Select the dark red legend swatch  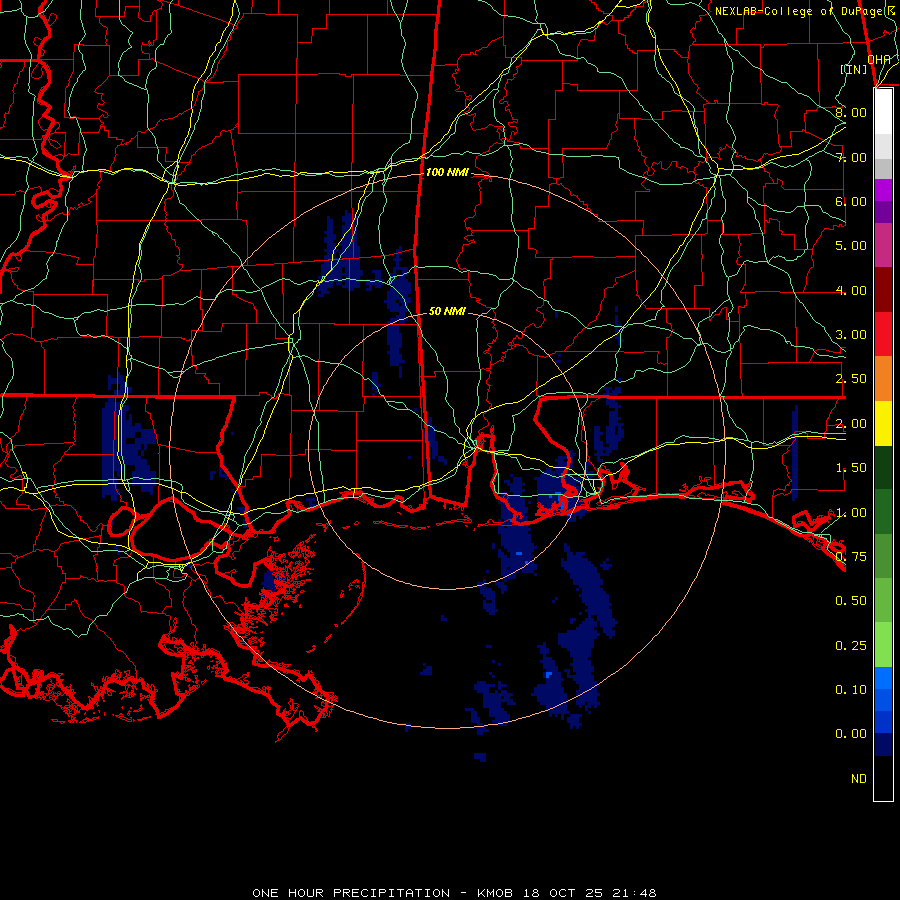(x=883, y=290)
